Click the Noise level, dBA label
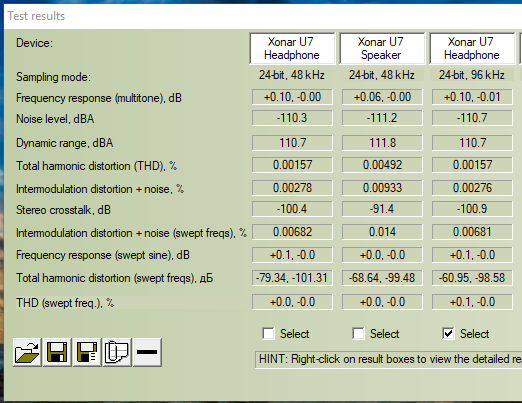The image size is (522, 403). [x=55, y=119]
